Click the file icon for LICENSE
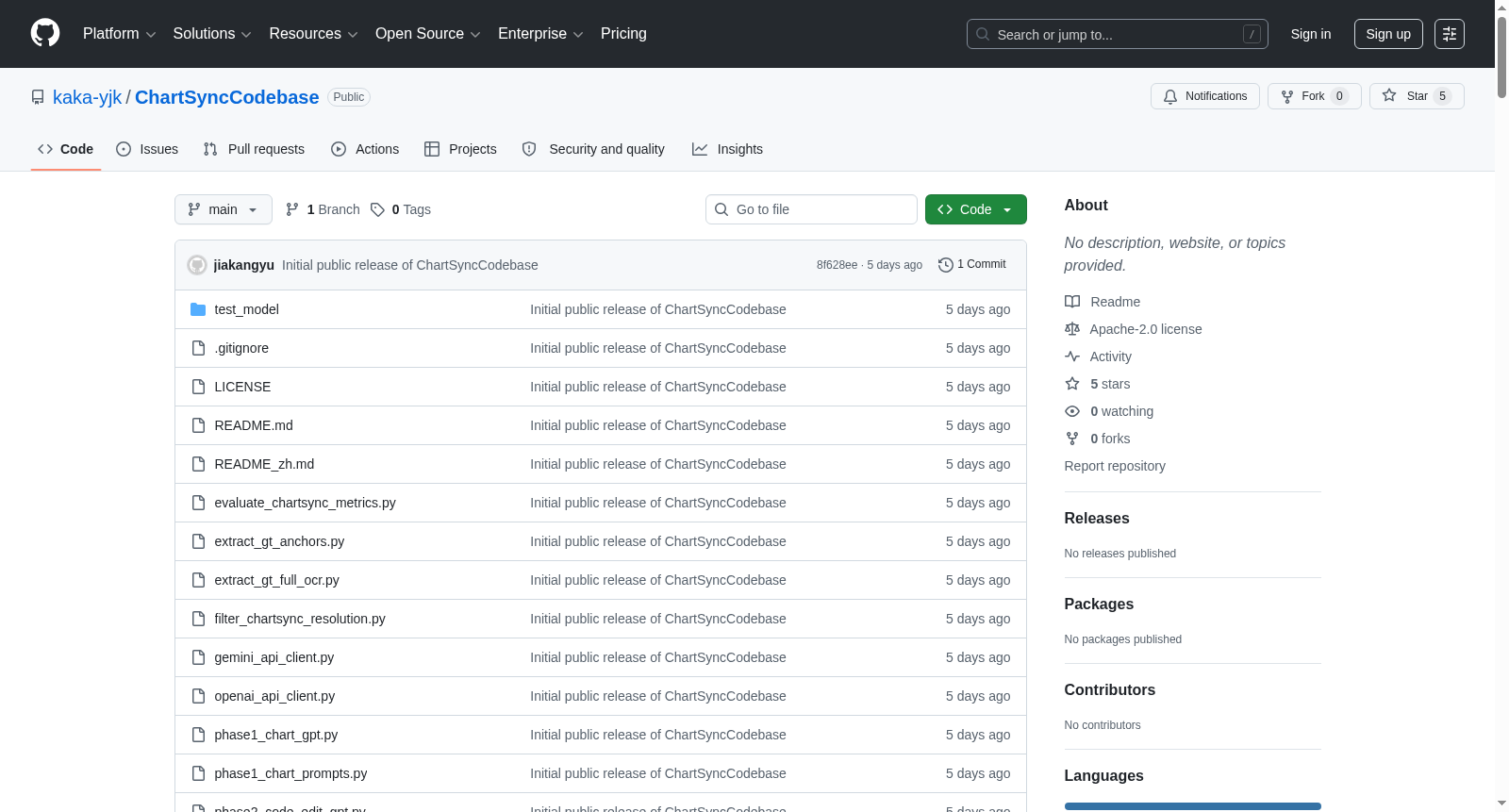 coord(198,387)
